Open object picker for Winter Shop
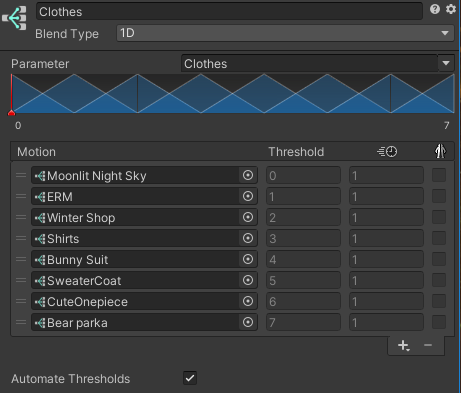The height and width of the screenshot is (393, 461). (248, 217)
